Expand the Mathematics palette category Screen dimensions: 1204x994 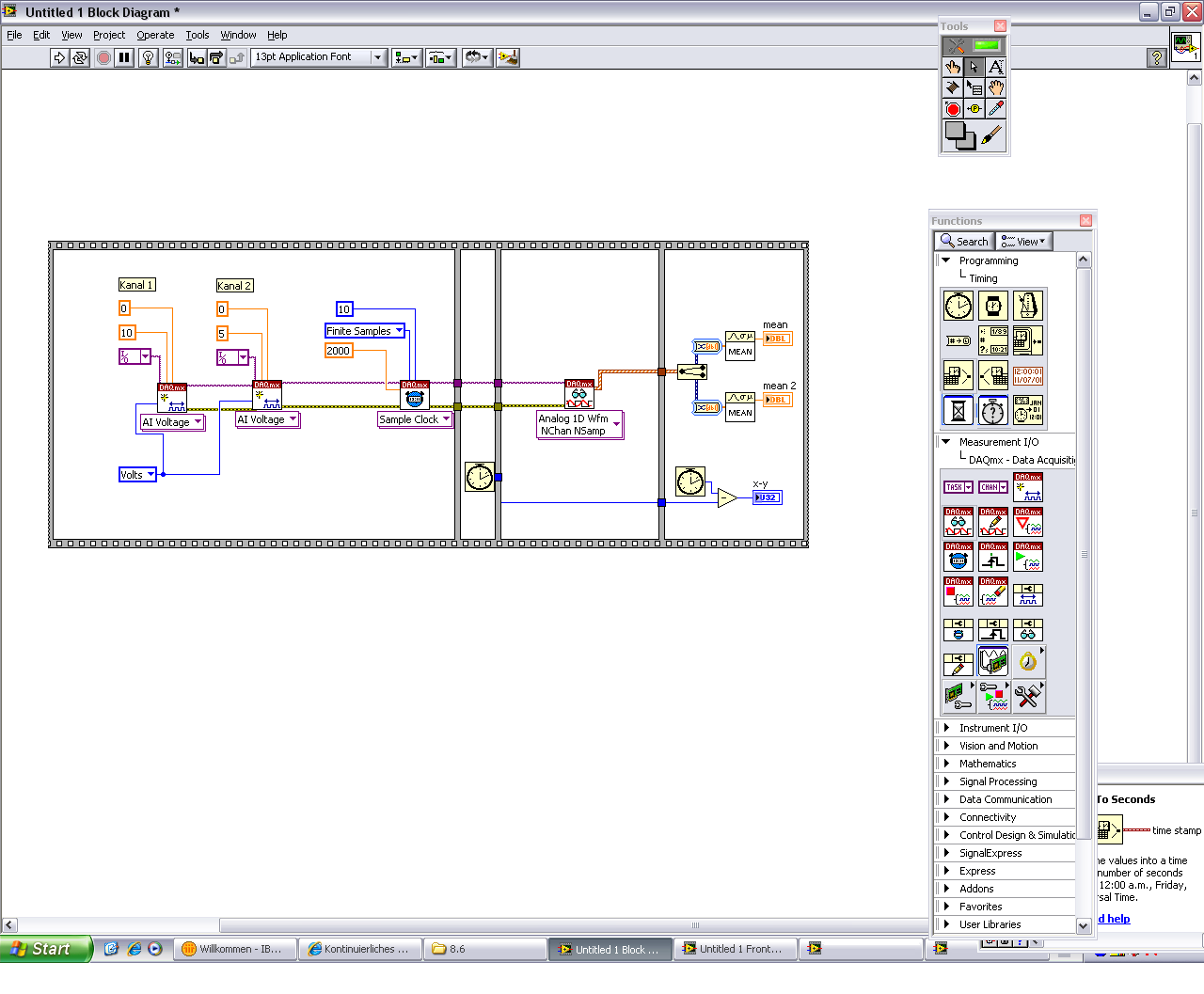click(946, 764)
